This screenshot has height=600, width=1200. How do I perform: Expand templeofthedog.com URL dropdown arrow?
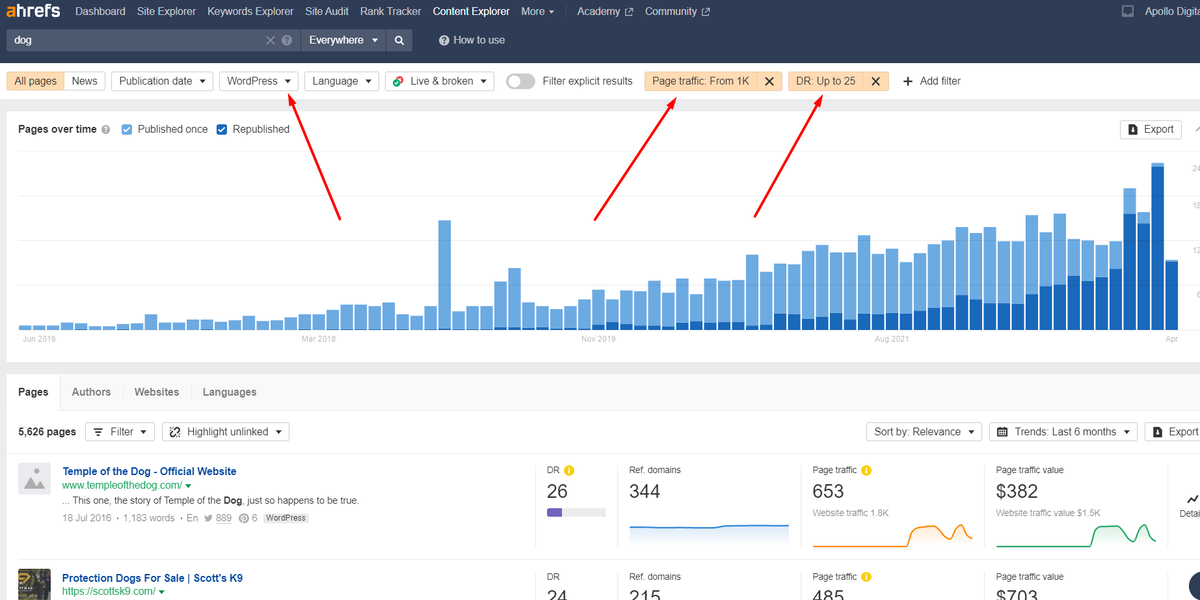click(188, 486)
